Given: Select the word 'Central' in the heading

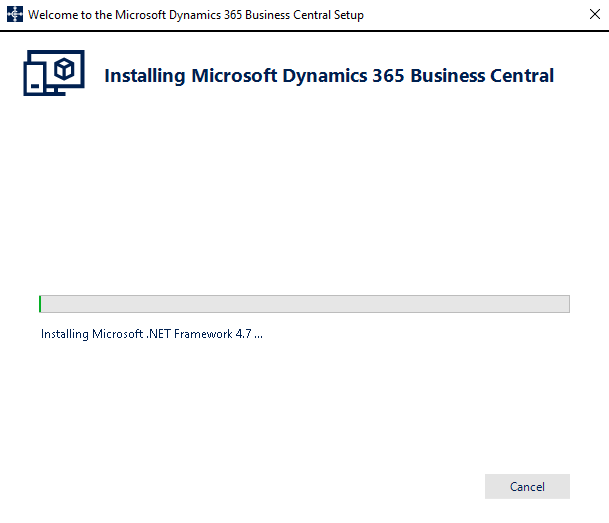Looking at the screenshot, I should [522, 75].
